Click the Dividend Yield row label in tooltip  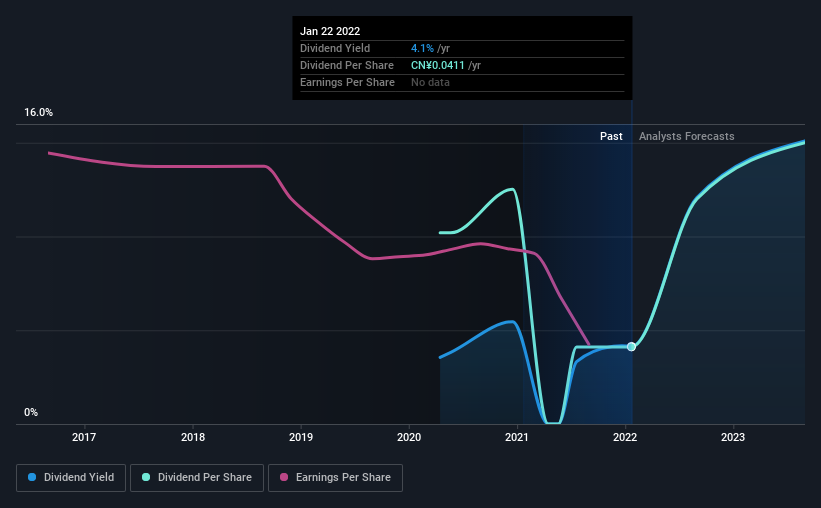coord(335,48)
